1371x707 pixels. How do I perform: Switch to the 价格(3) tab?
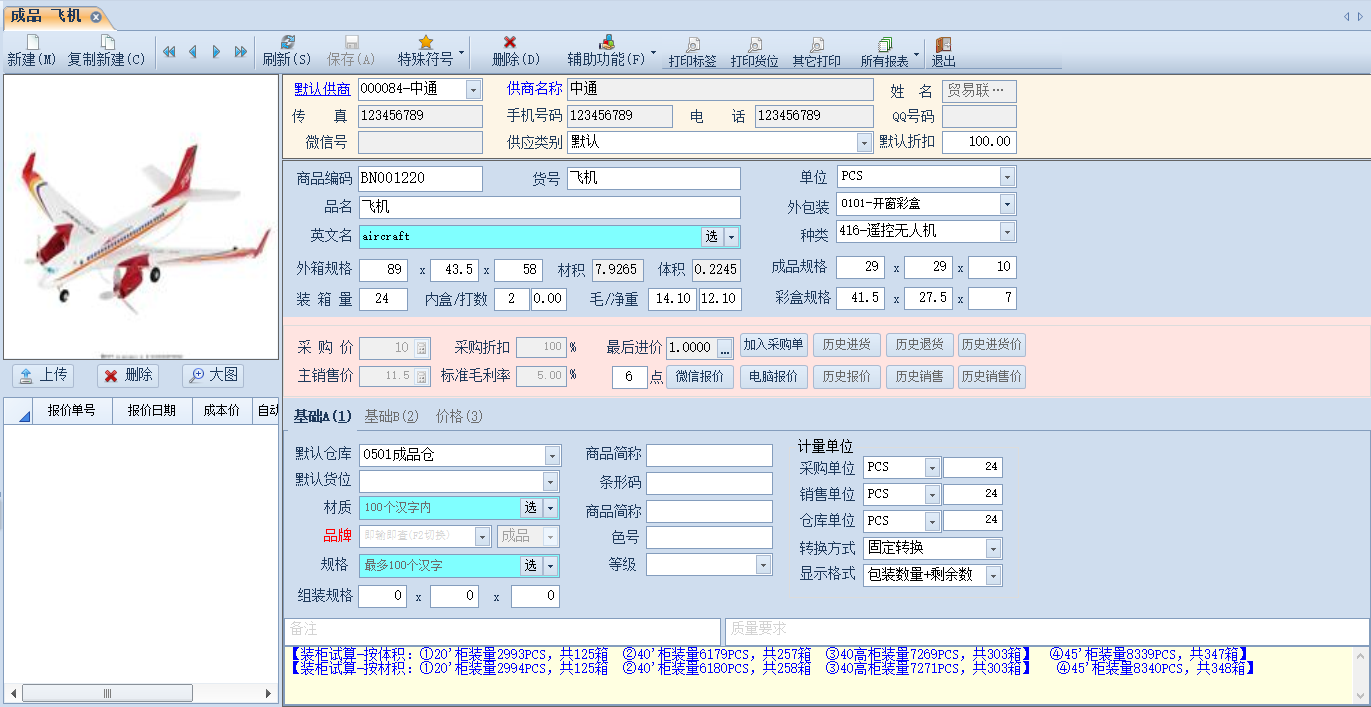coord(459,416)
